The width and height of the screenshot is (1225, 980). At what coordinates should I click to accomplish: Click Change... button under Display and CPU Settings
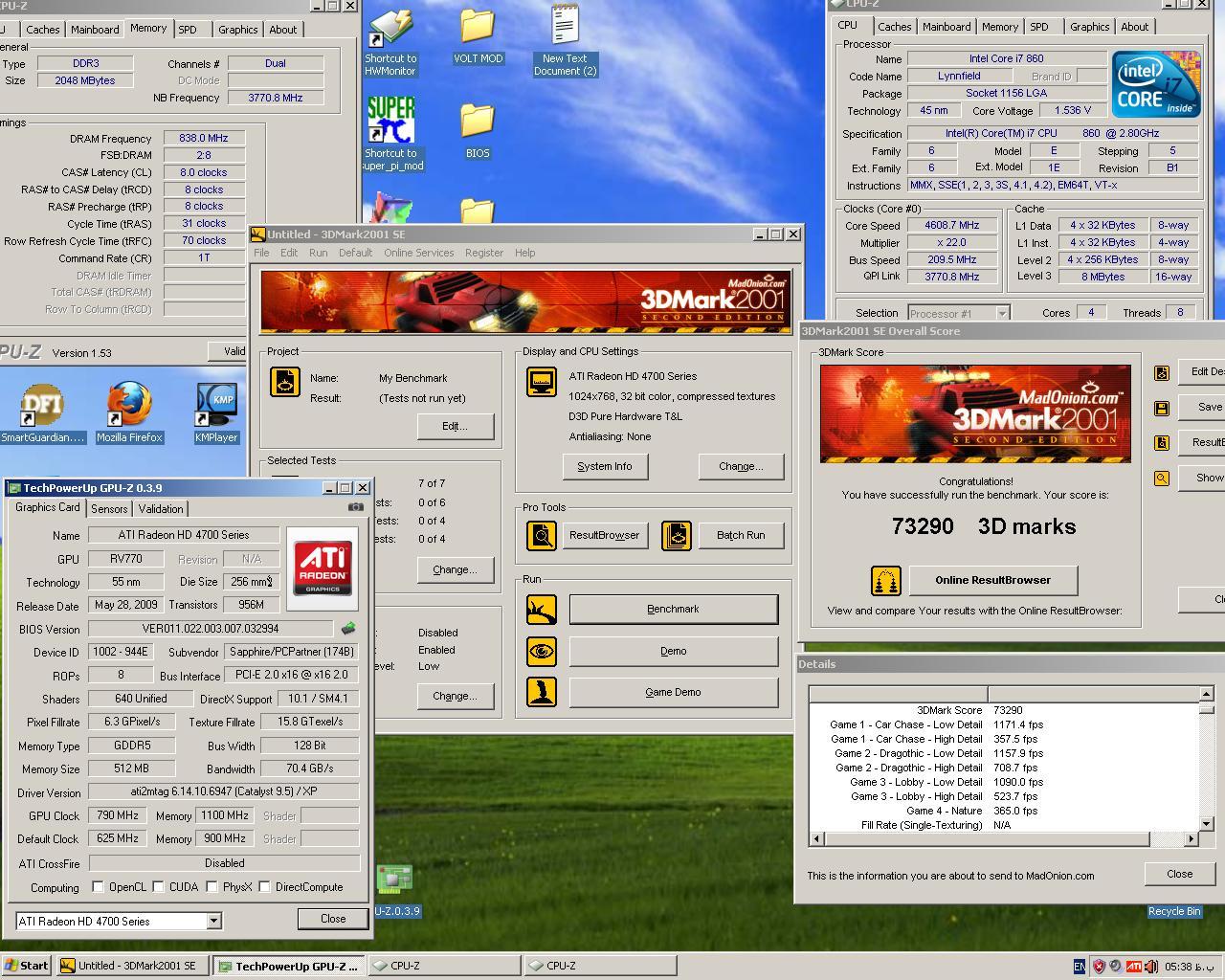pyautogui.click(x=741, y=466)
